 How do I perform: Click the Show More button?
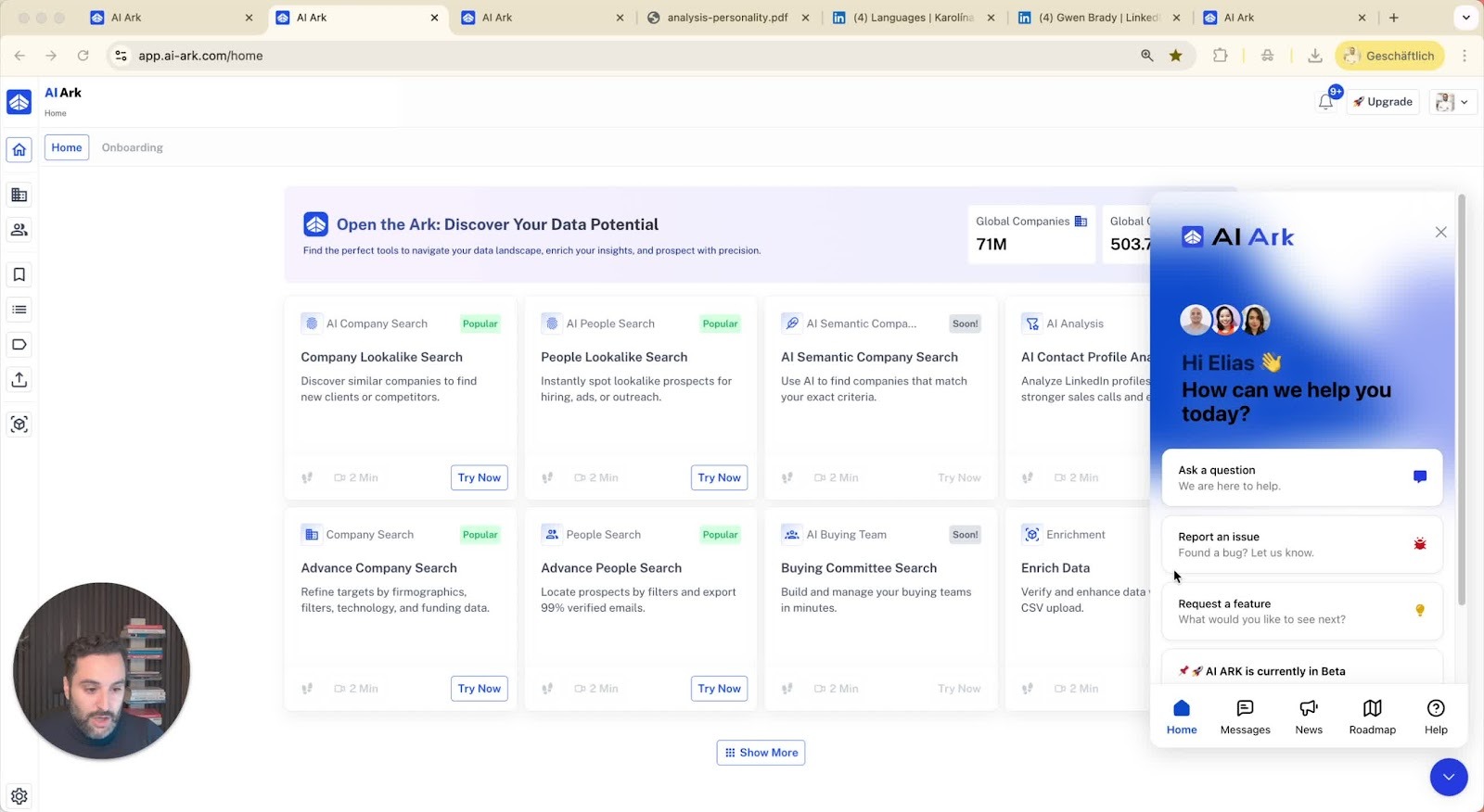click(761, 753)
